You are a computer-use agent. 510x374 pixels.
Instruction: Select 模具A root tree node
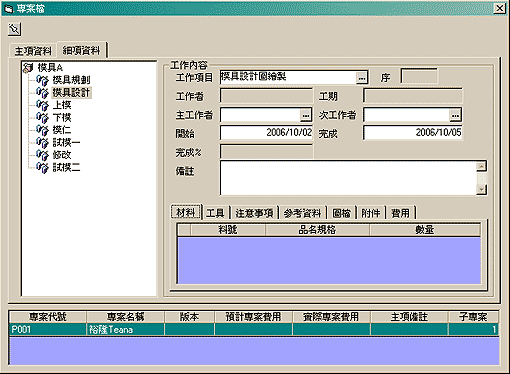[50, 68]
